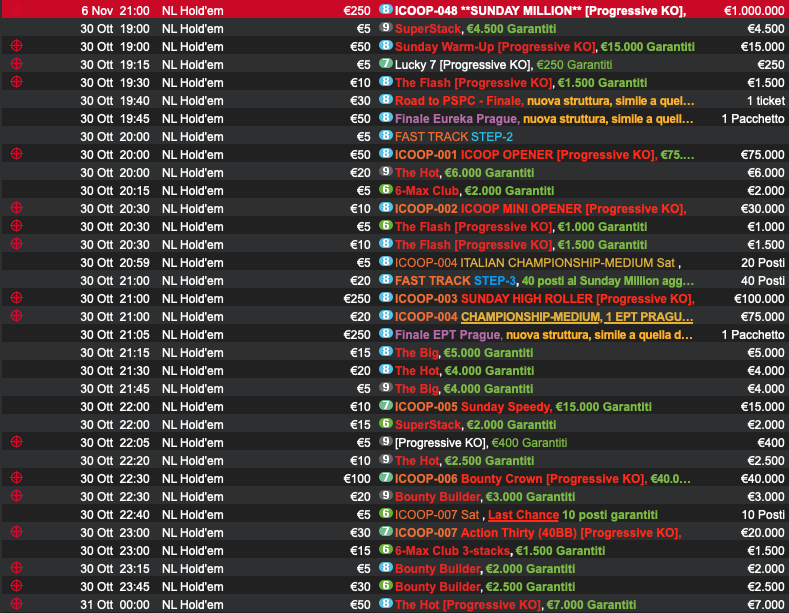The width and height of the screenshot is (789, 613).
Task: Click the crosshair icon on The Flash €1.000 row
Action: coord(17,226)
